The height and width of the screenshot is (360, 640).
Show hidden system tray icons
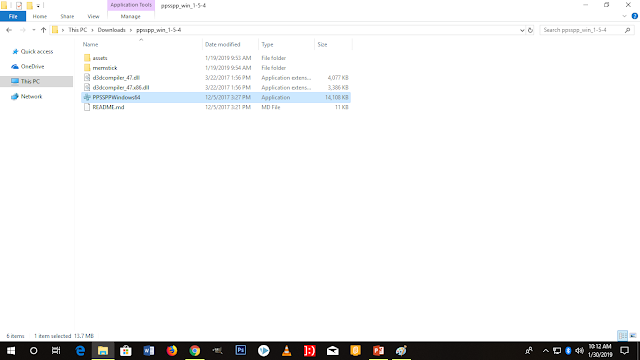click(x=546, y=351)
